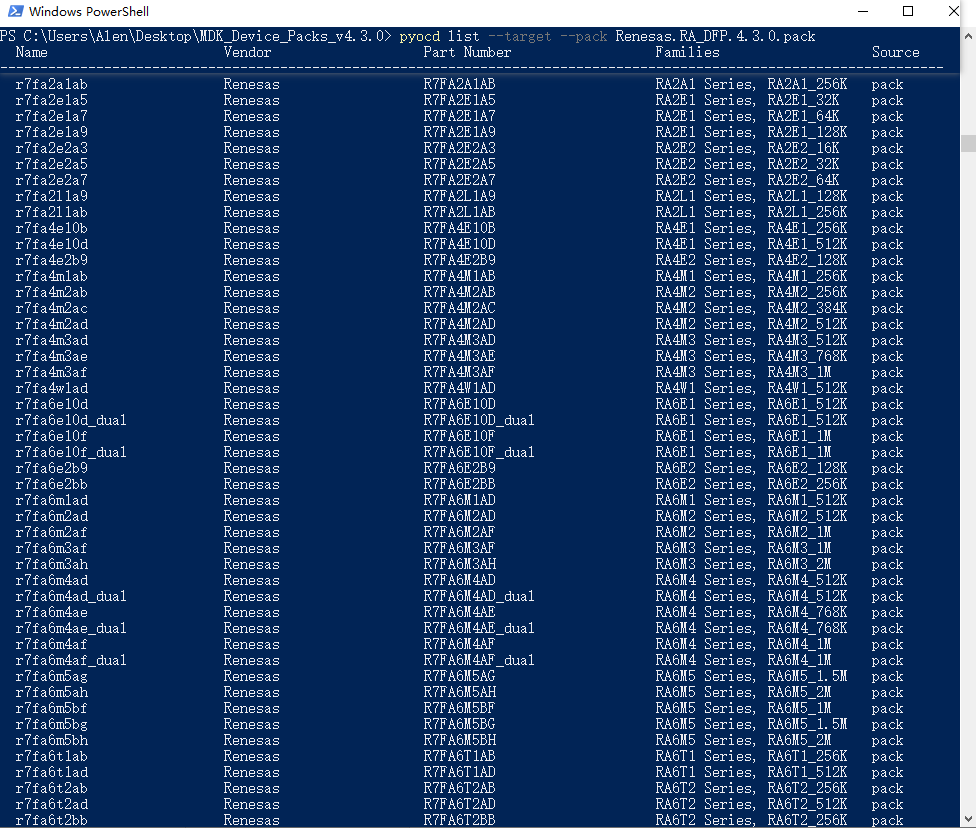Click the name 'r7fa6m3ah'

click(52, 564)
